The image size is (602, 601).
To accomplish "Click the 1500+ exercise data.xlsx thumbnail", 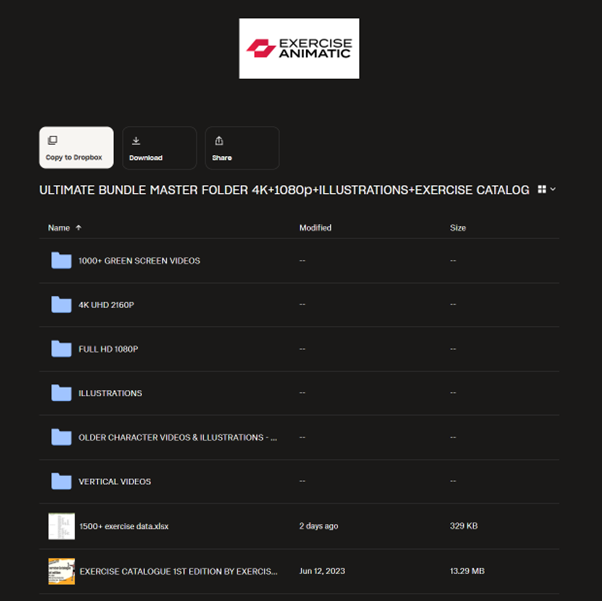I will pyautogui.click(x=61, y=526).
